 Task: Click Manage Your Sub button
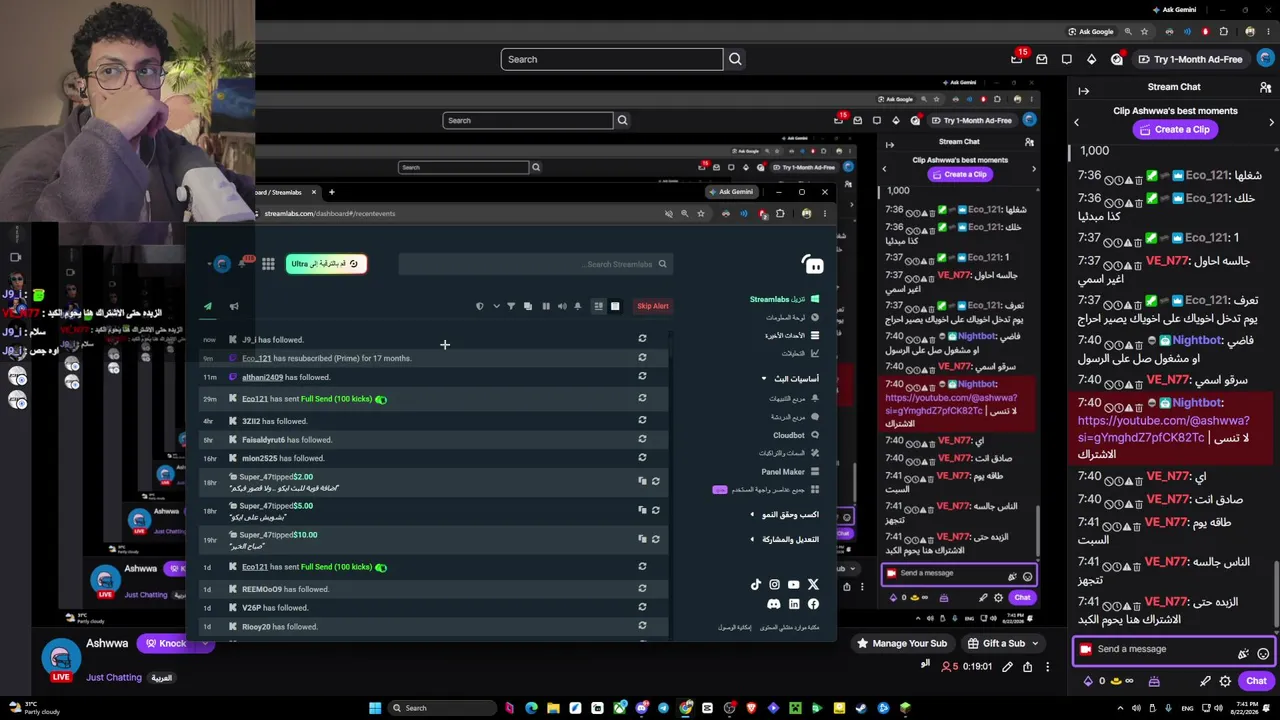pyautogui.click(x=901, y=644)
